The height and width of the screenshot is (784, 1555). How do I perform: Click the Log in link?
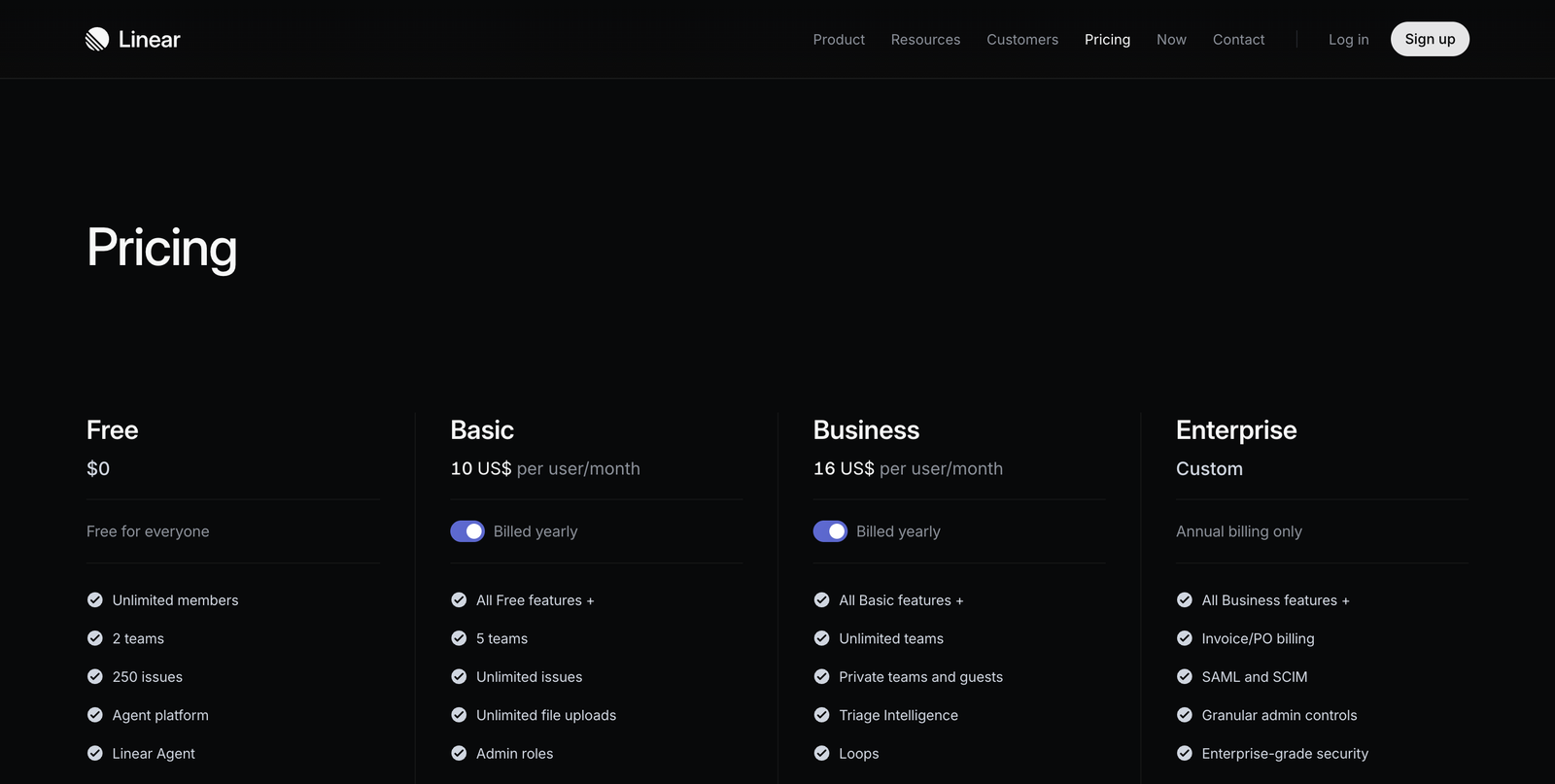1348,40
